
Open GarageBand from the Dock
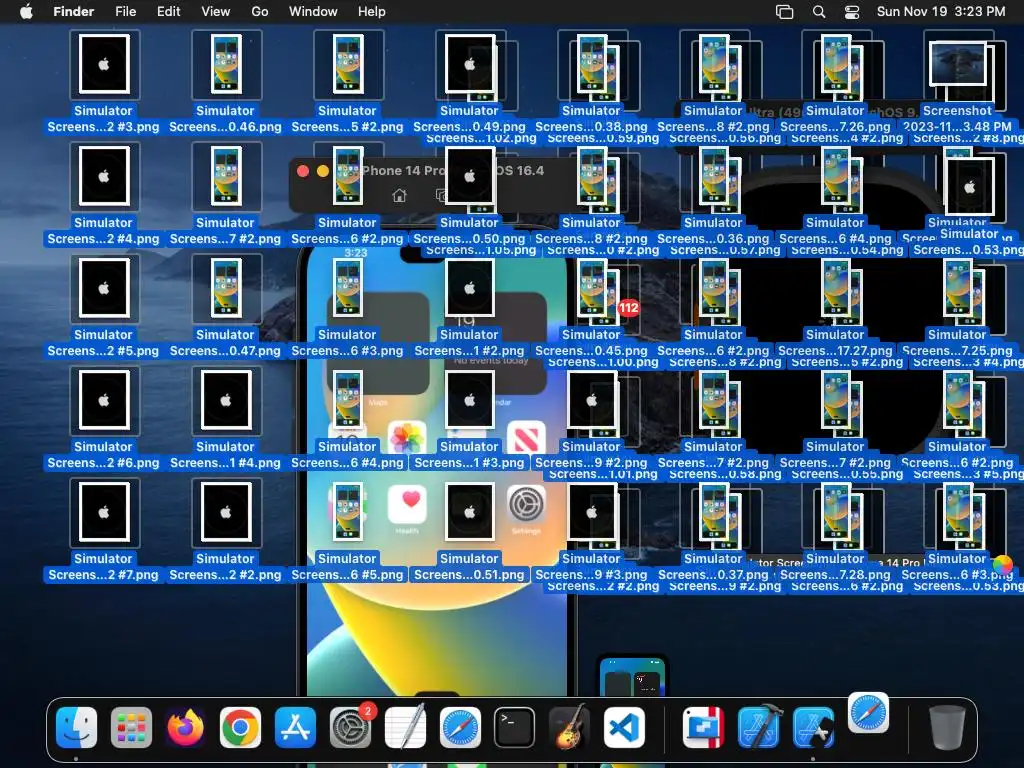coord(569,727)
